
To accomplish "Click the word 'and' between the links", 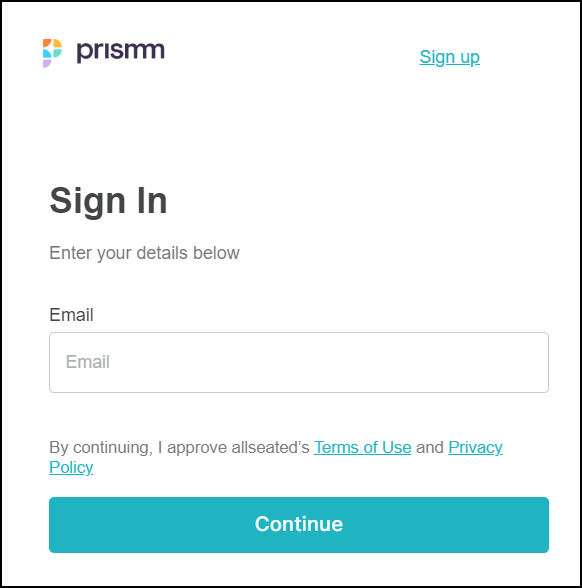I will click(x=430, y=447).
